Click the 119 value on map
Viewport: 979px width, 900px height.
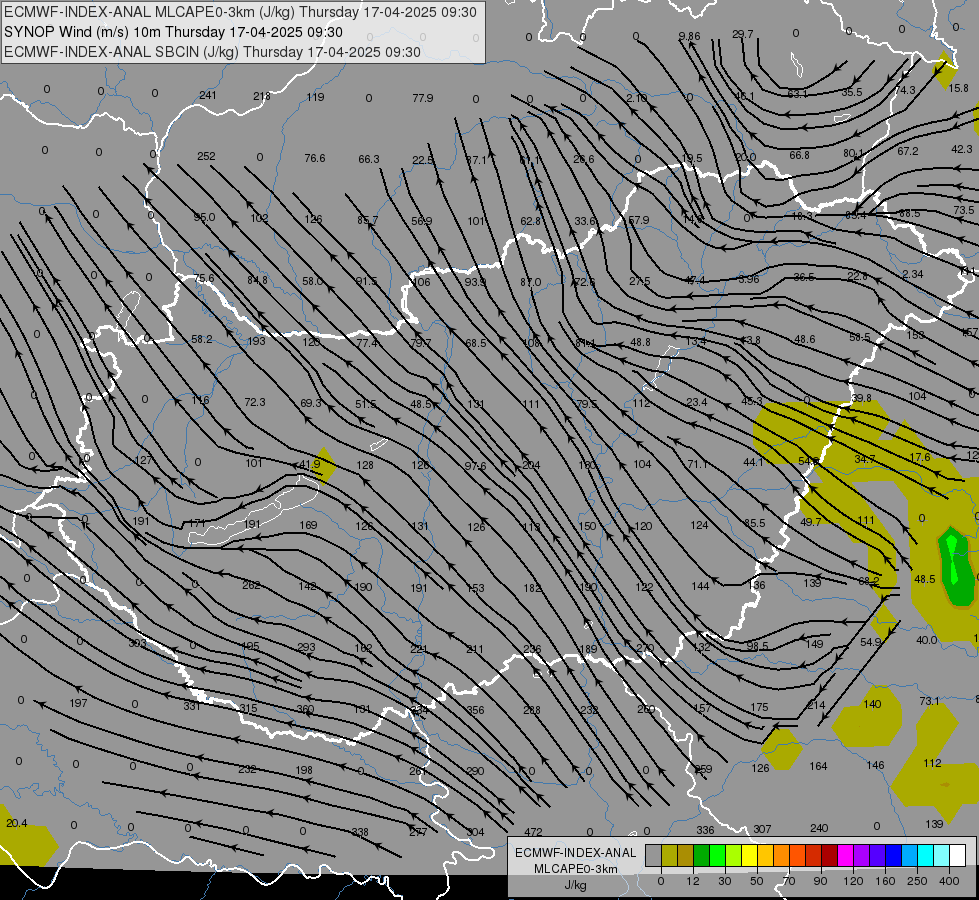click(315, 97)
